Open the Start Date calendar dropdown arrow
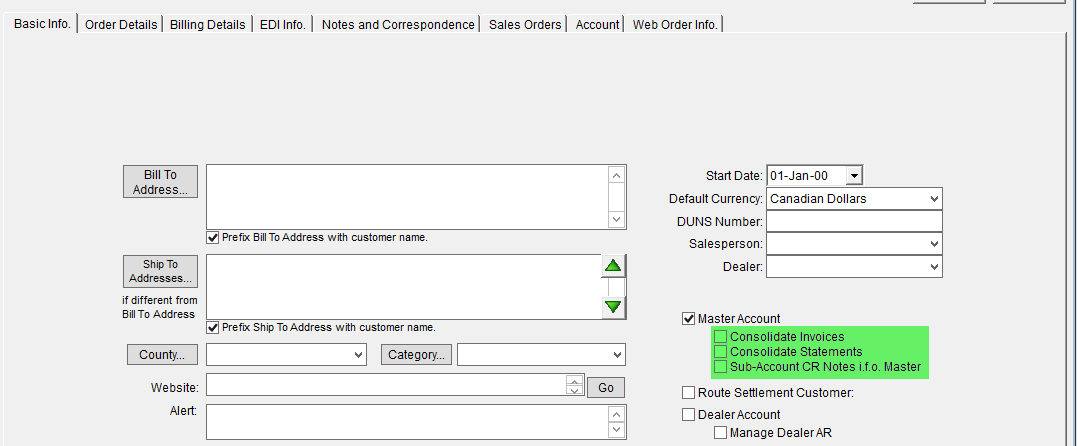1078x446 pixels. coord(853,176)
